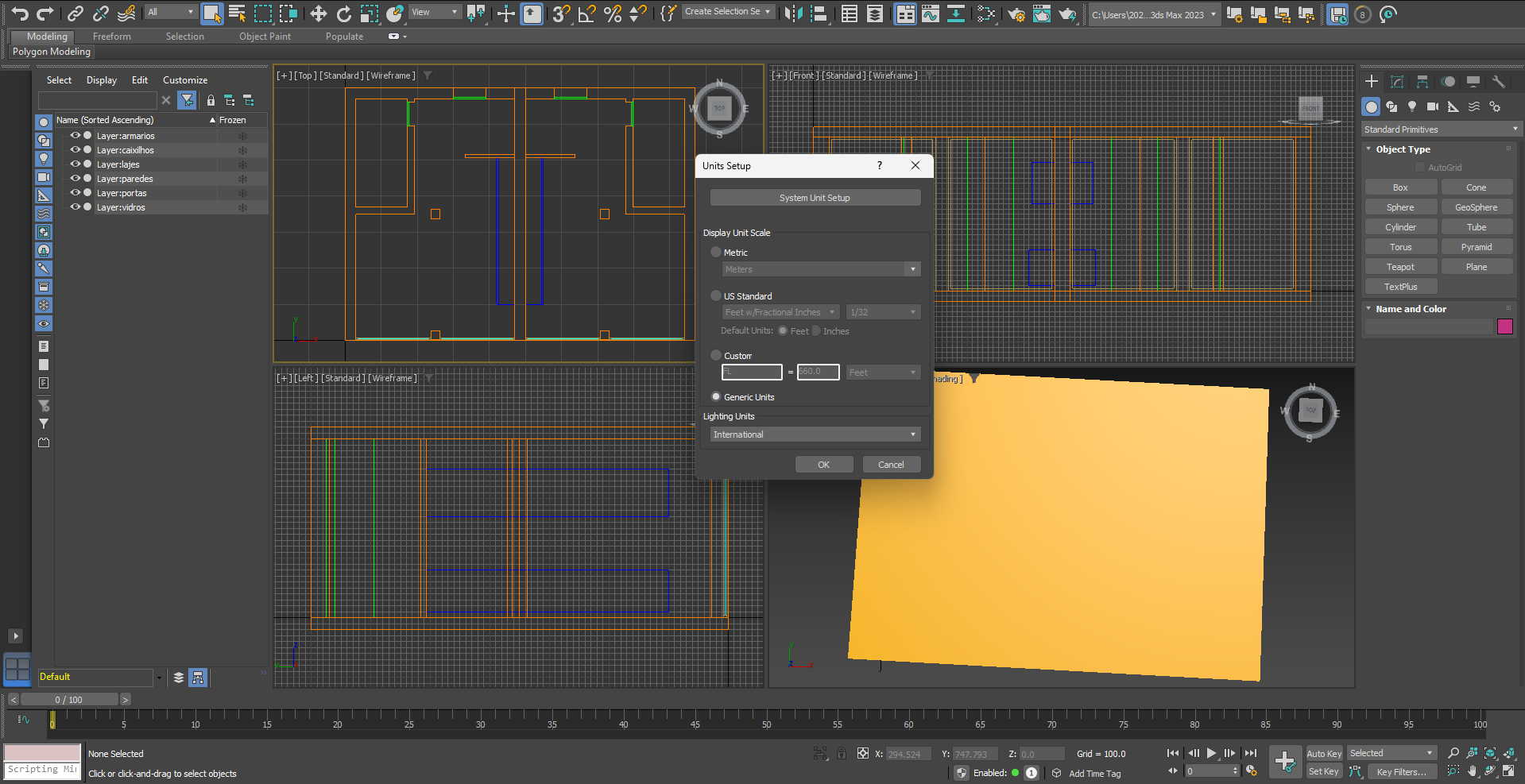
Task: Open the Lighting Units International dropdown
Action: 815,434
